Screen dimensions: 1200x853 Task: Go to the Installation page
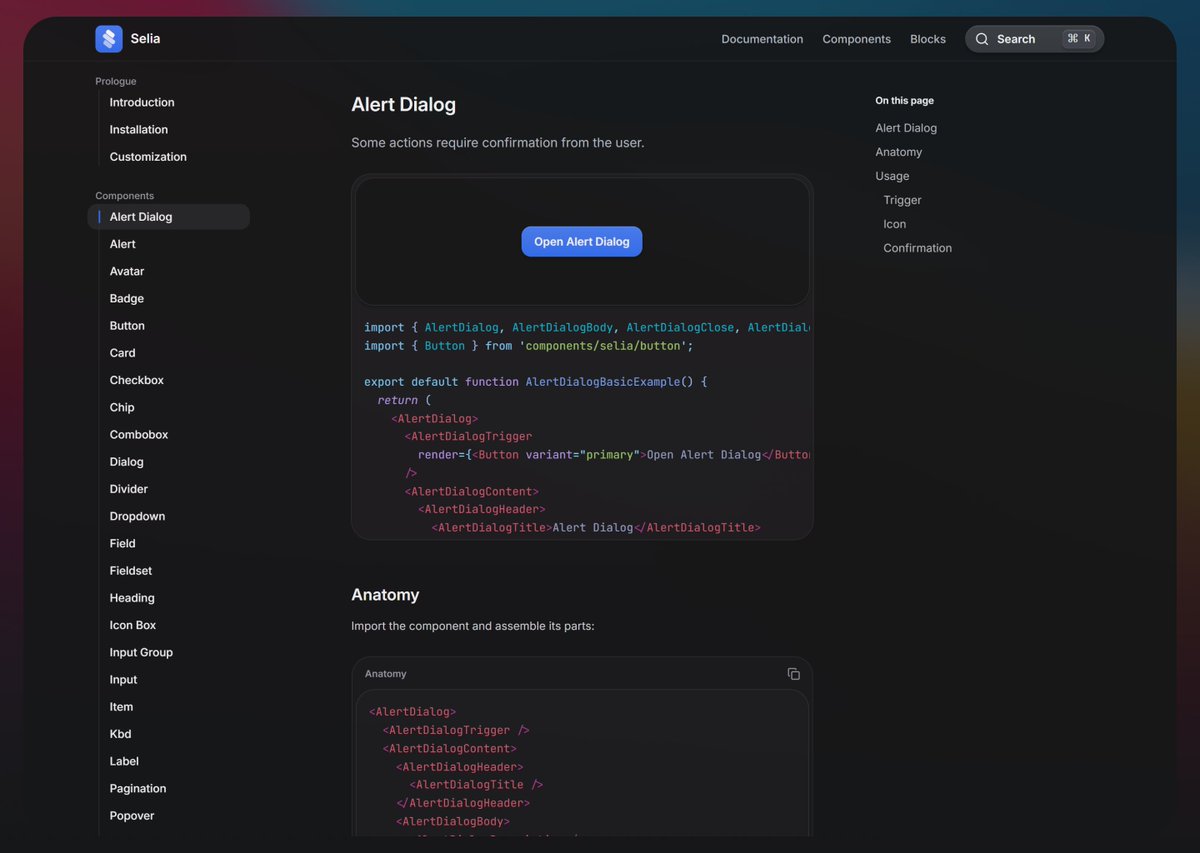point(139,129)
